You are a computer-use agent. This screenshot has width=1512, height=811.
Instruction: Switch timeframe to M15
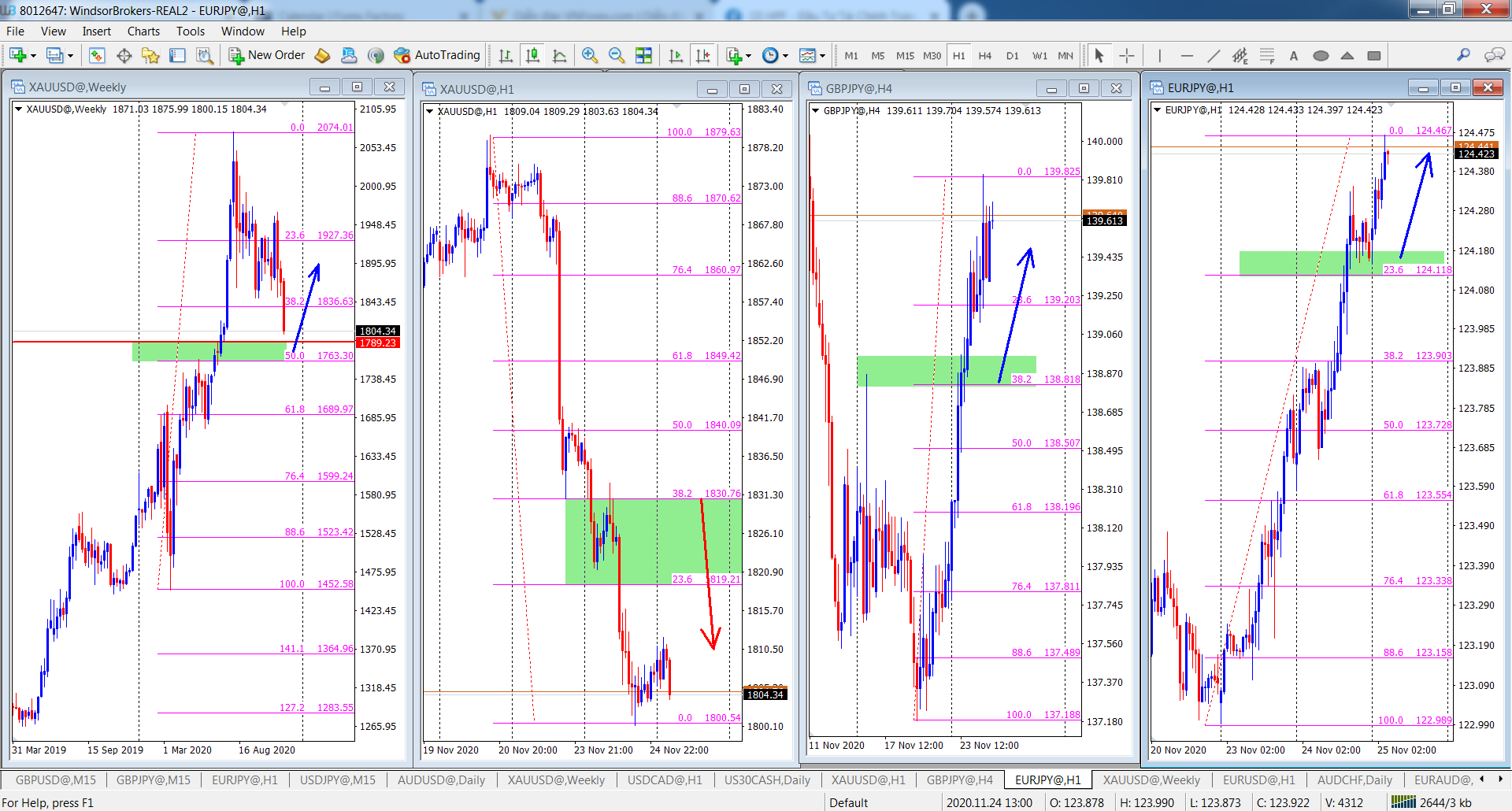(905, 55)
